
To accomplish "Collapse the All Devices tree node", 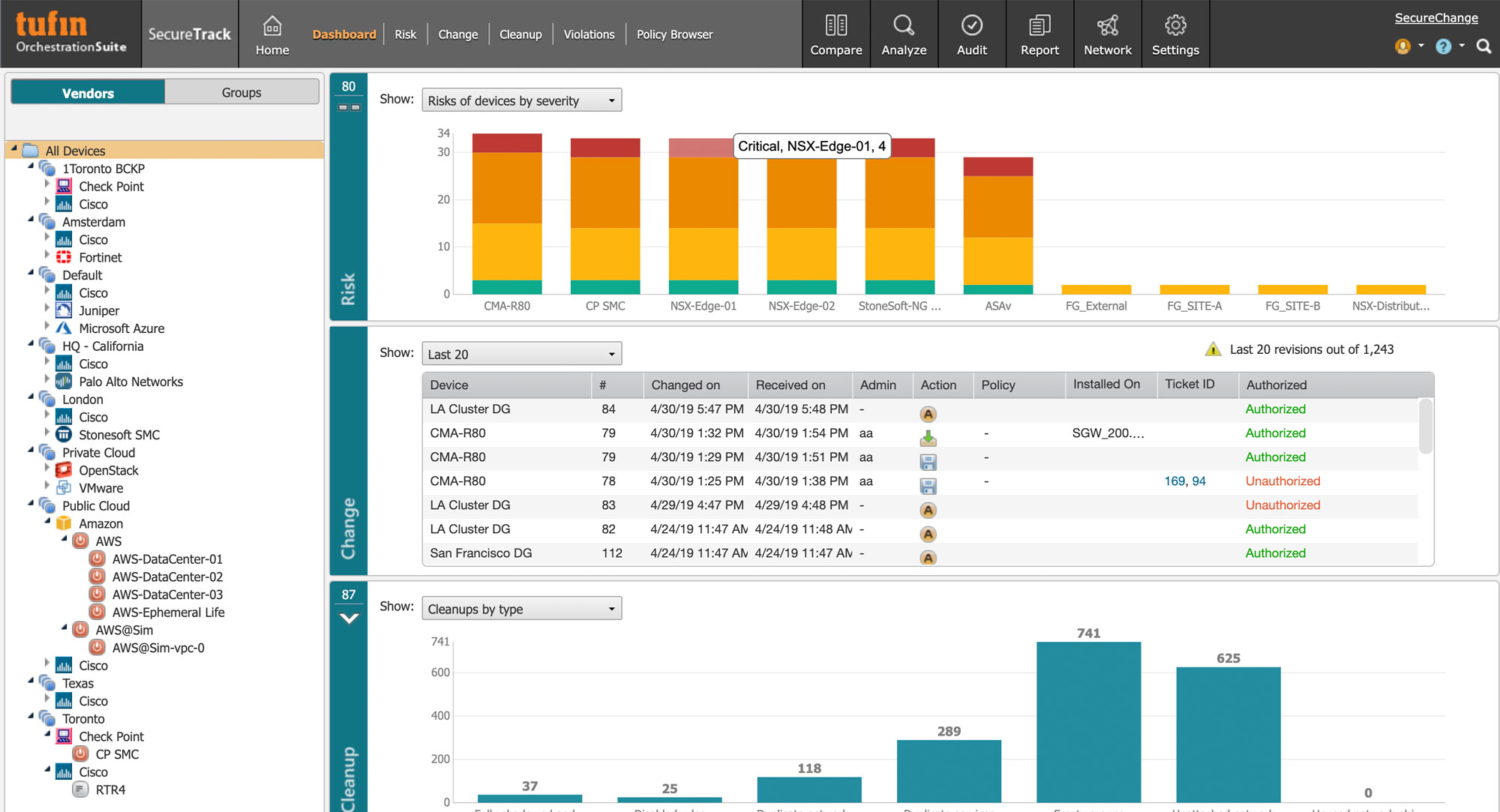I will (x=13, y=148).
